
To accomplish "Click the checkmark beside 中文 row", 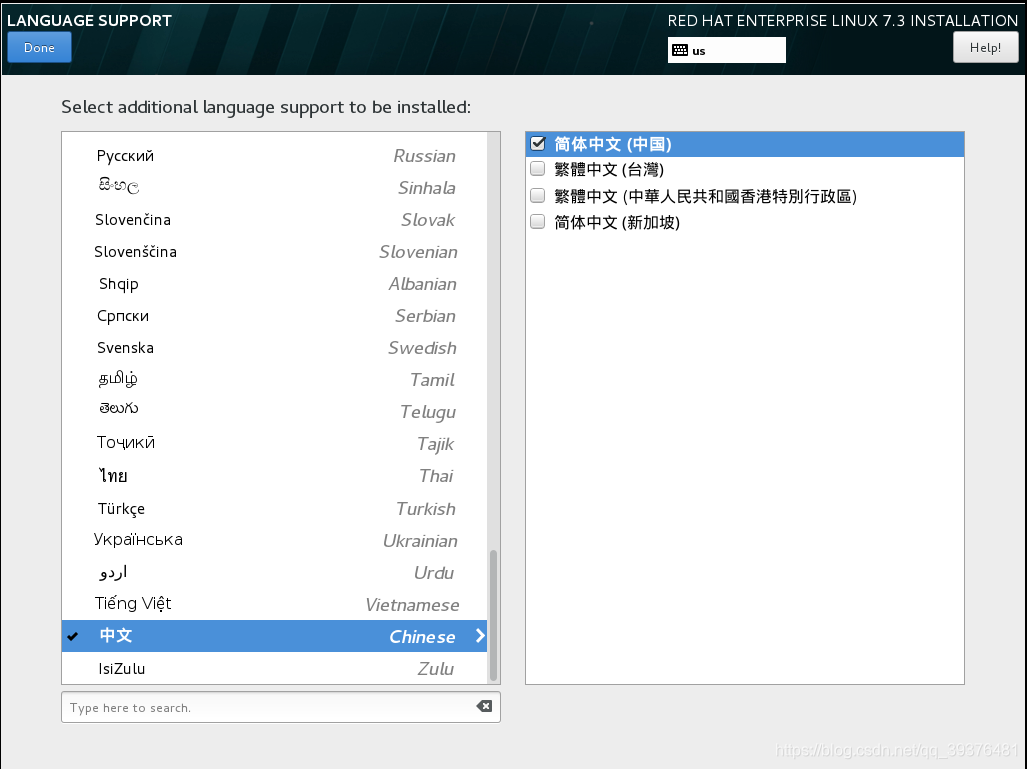I will click(x=73, y=636).
